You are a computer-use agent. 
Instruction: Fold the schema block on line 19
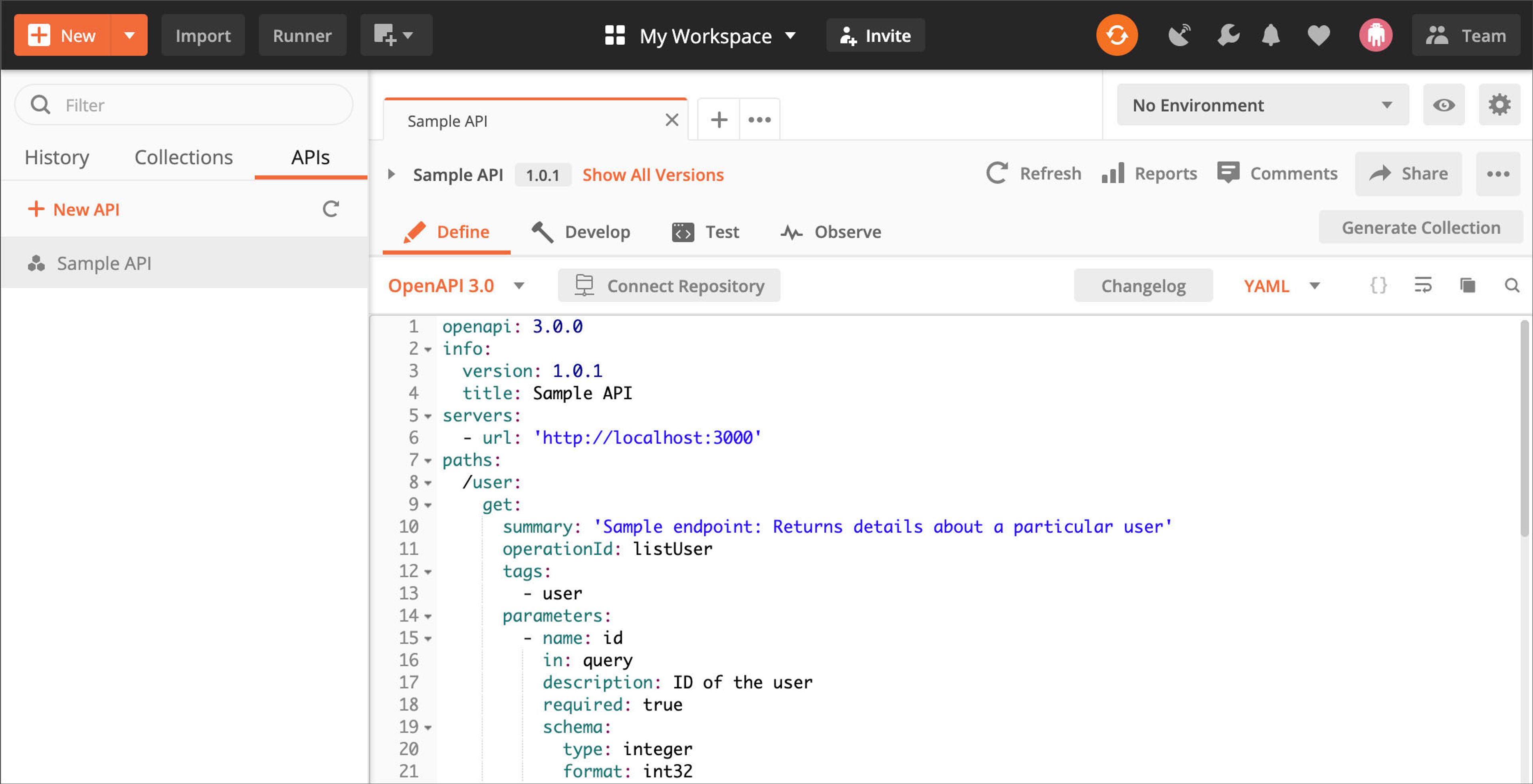pos(427,727)
